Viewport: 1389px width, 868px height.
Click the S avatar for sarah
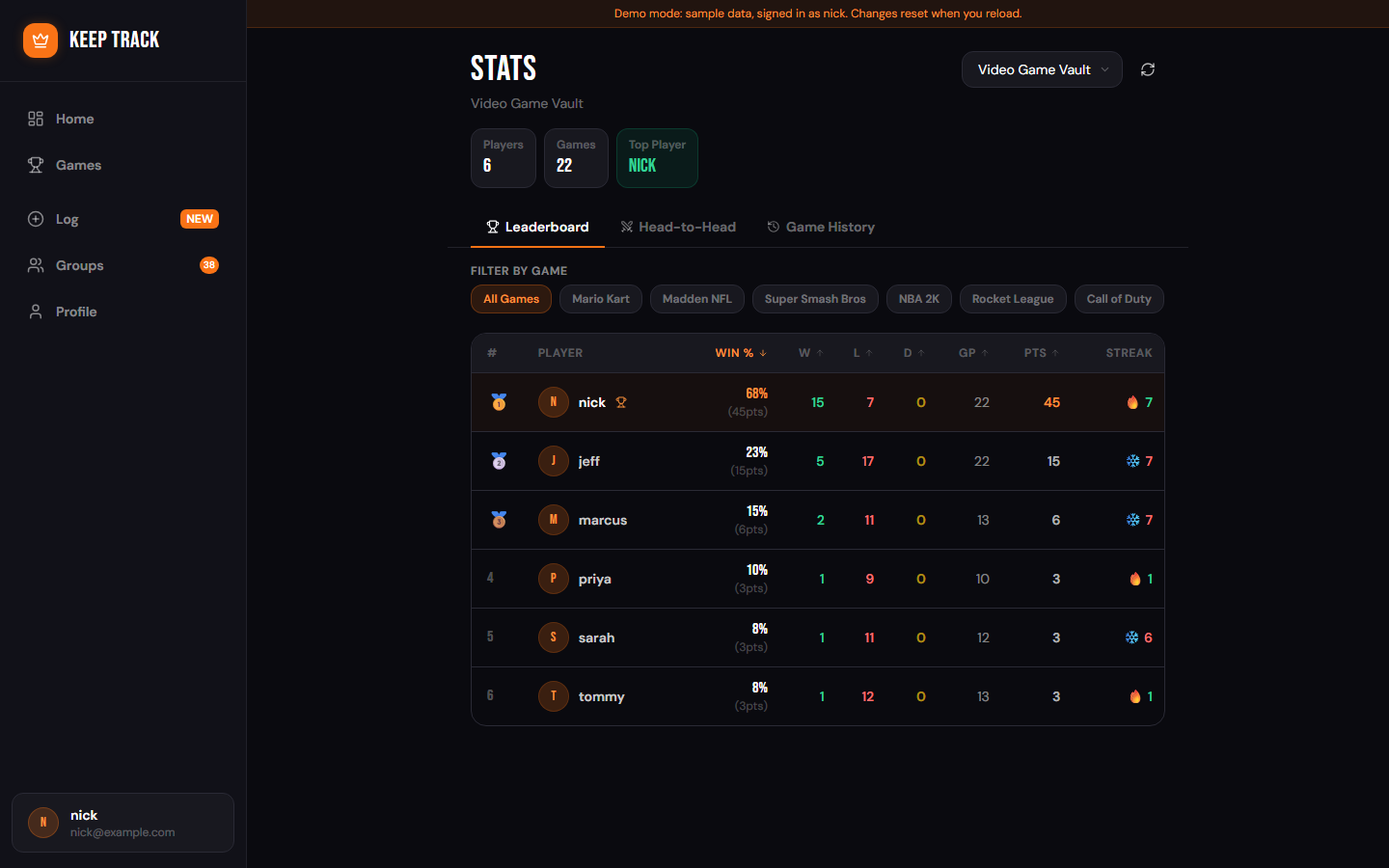tap(554, 637)
